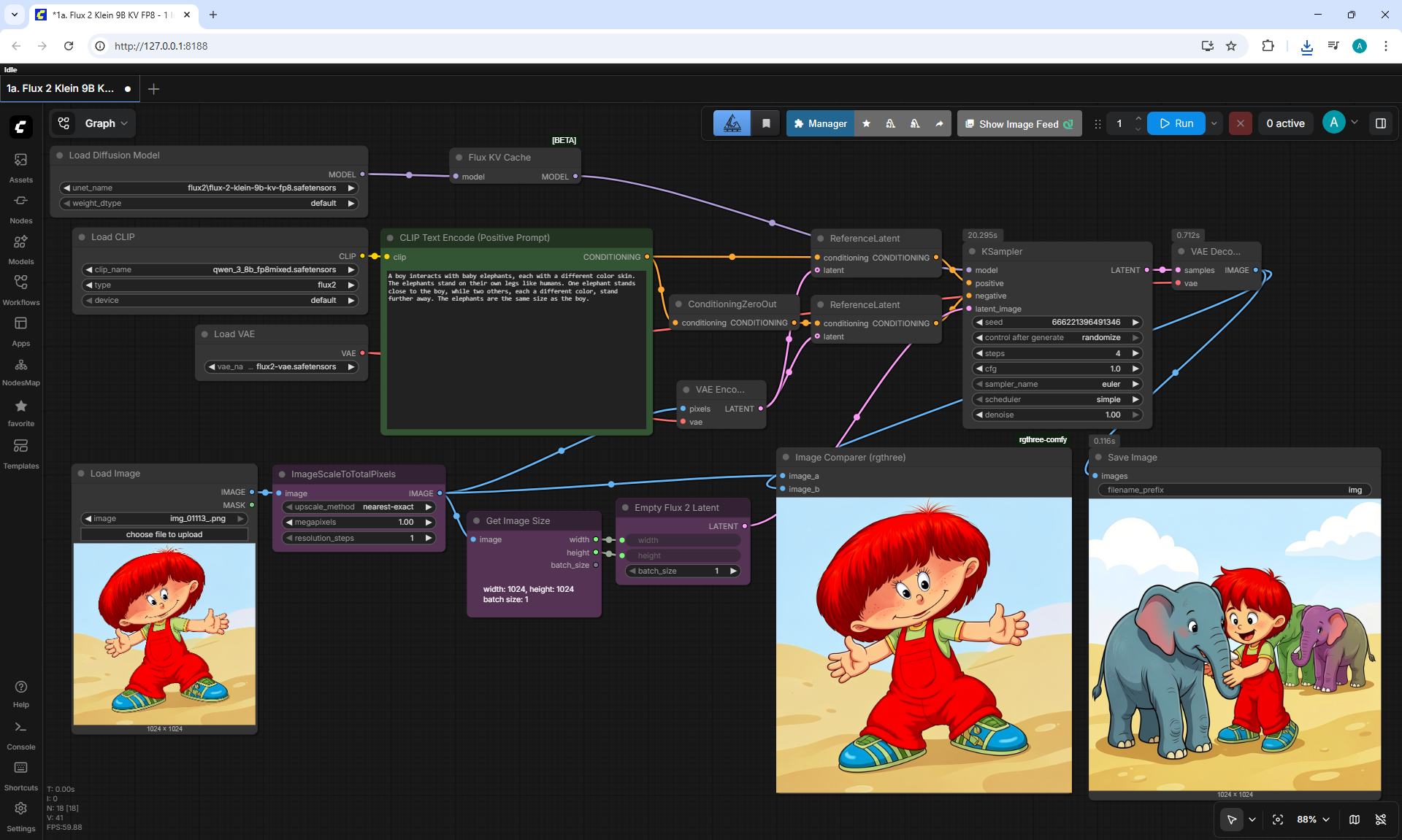Open the Console panel

20,735
